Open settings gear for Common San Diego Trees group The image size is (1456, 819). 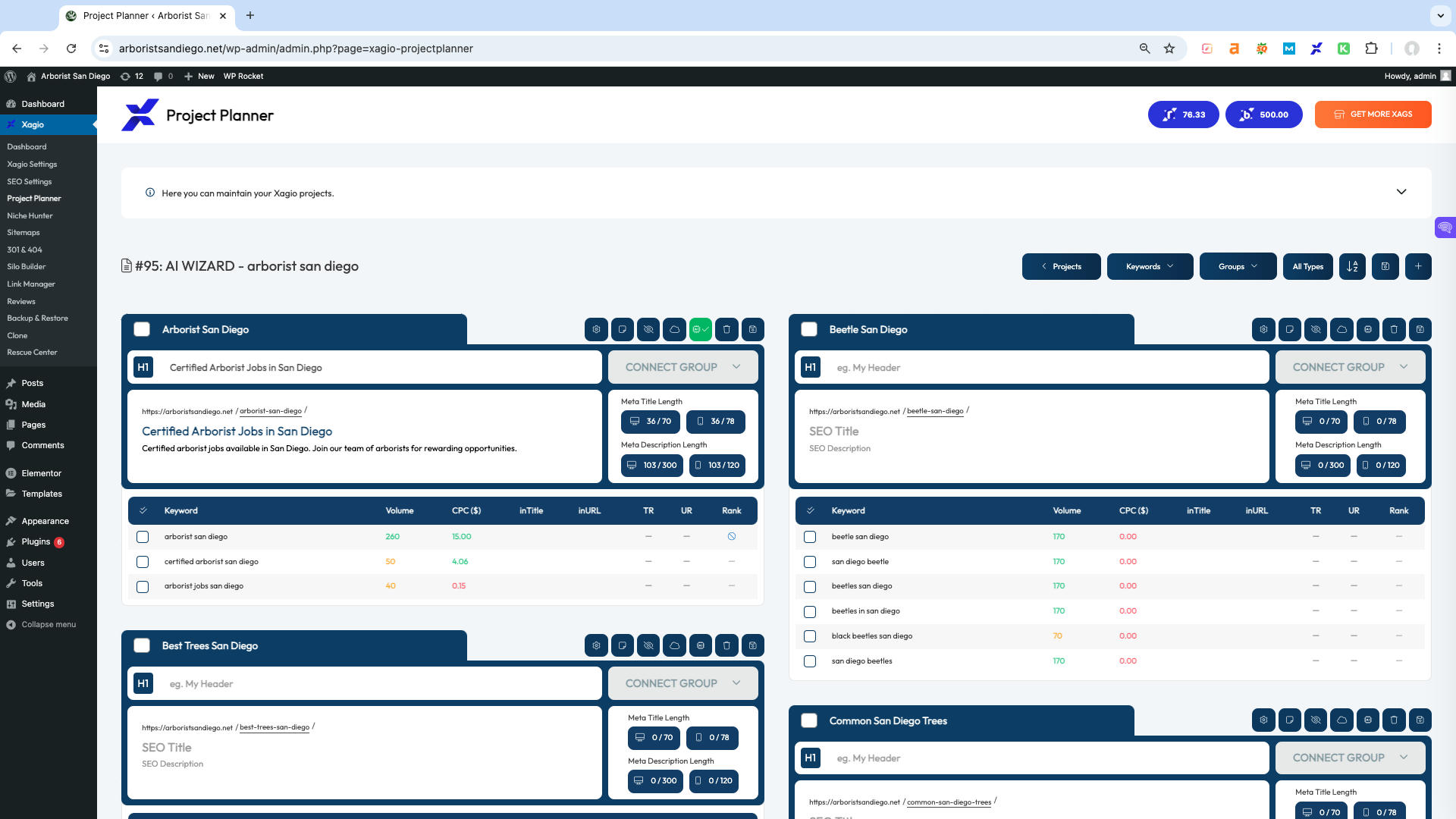[x=1263, y=720]
